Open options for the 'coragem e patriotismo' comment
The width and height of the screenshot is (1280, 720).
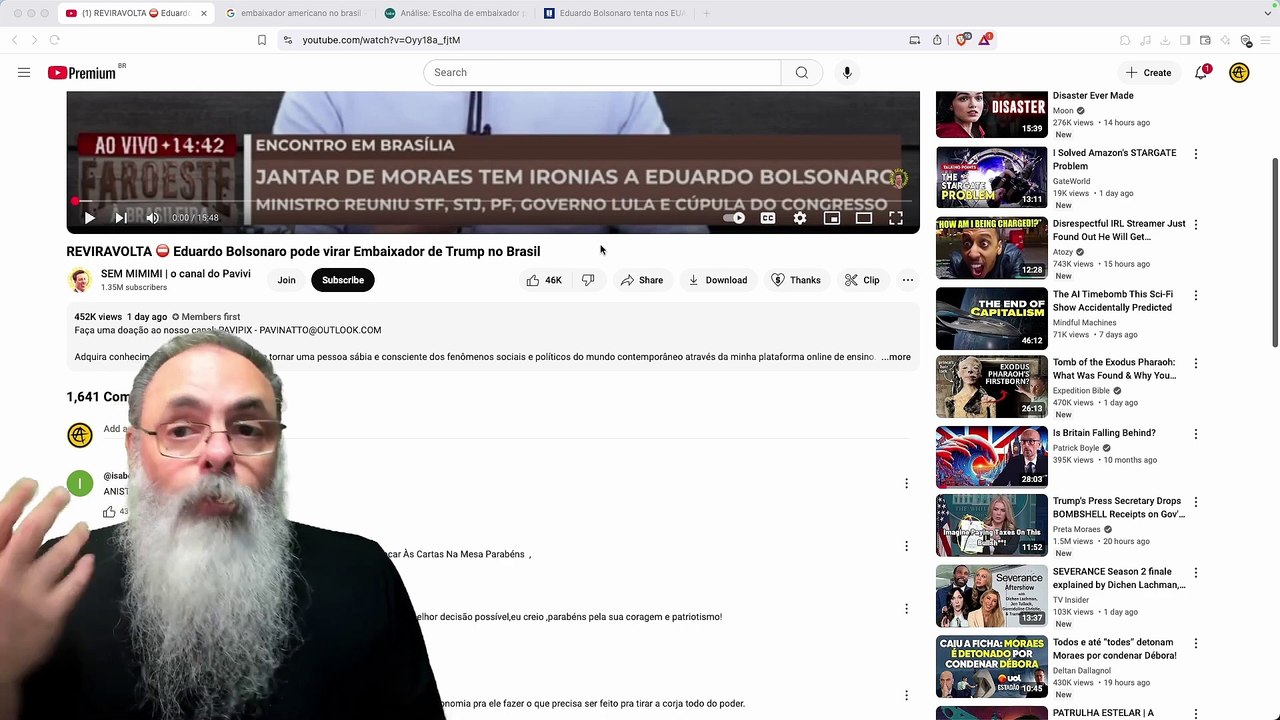click(x=906, y=609)
